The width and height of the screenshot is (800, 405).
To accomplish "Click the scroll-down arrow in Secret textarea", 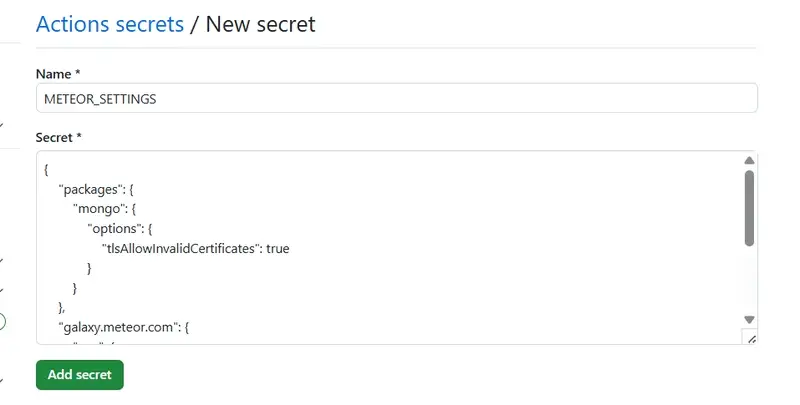I will pyautogui.click(x=749, y=320).
